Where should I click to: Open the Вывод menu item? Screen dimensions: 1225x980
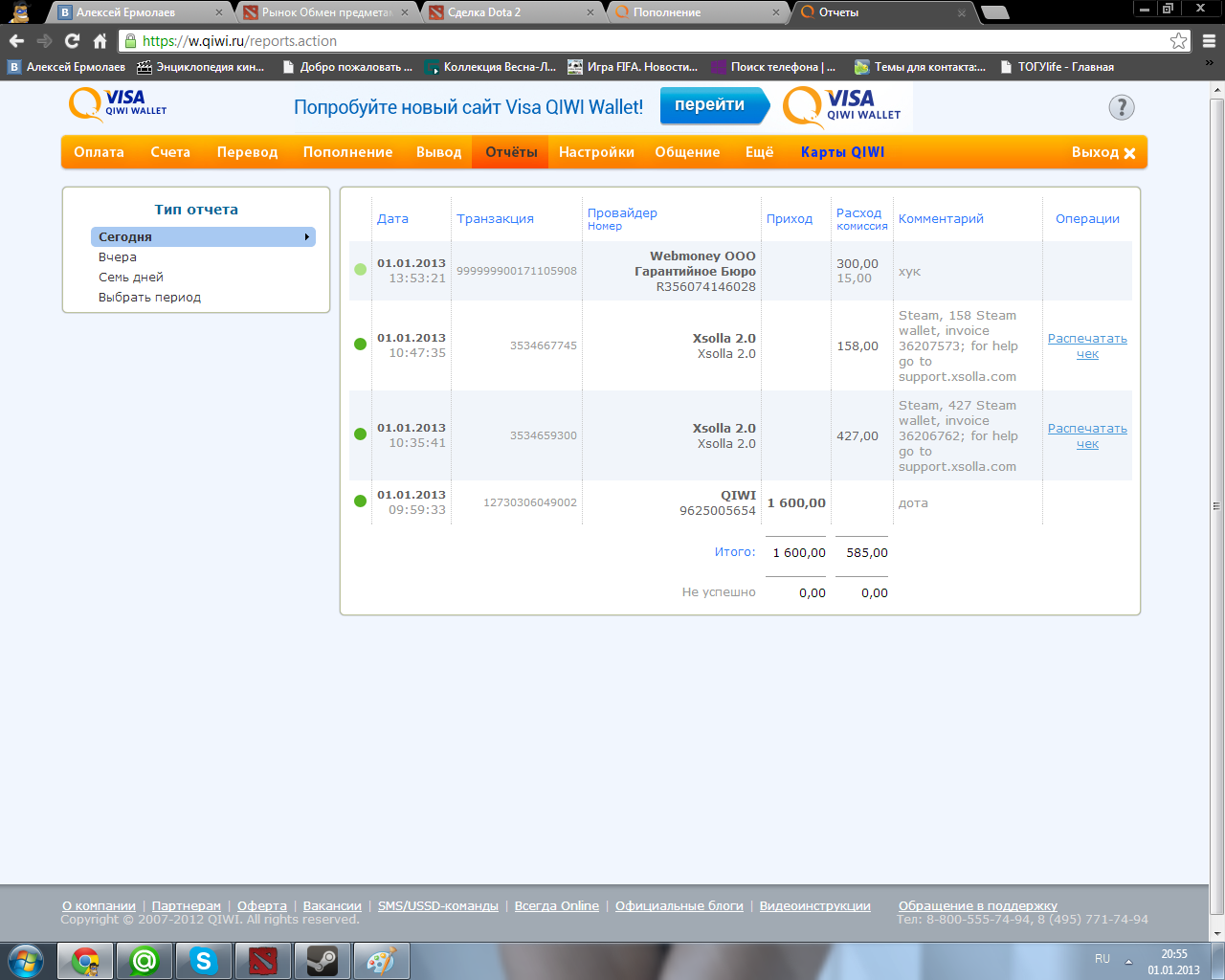tap(438, 152)
